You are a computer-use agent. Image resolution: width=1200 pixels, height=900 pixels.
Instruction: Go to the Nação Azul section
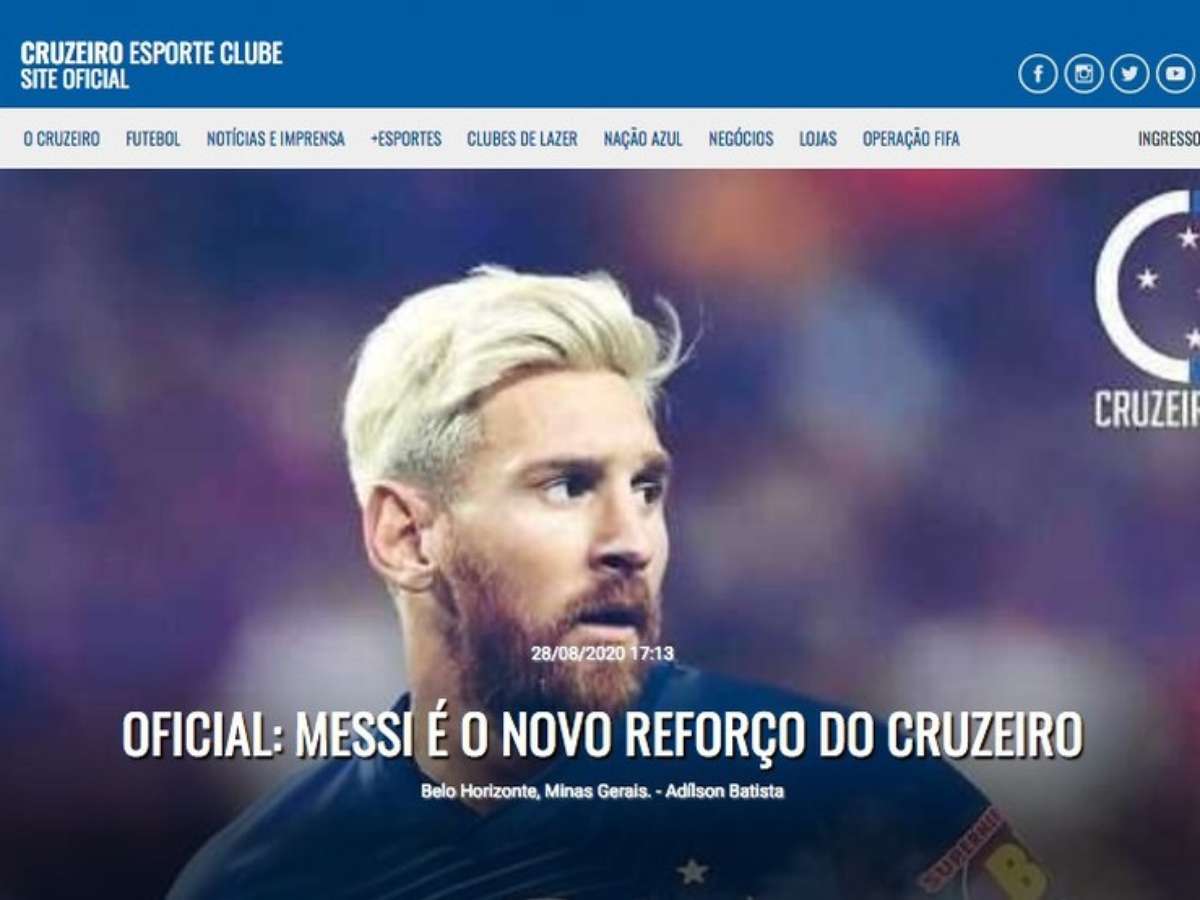(643, 139)
